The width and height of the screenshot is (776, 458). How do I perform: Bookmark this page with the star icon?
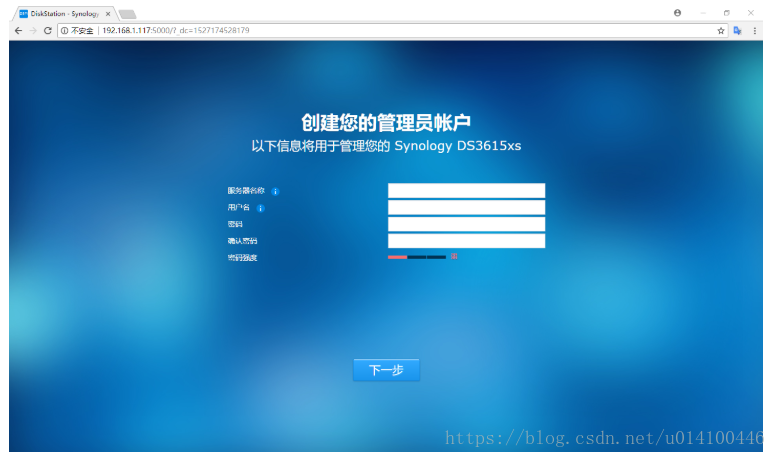721,31
